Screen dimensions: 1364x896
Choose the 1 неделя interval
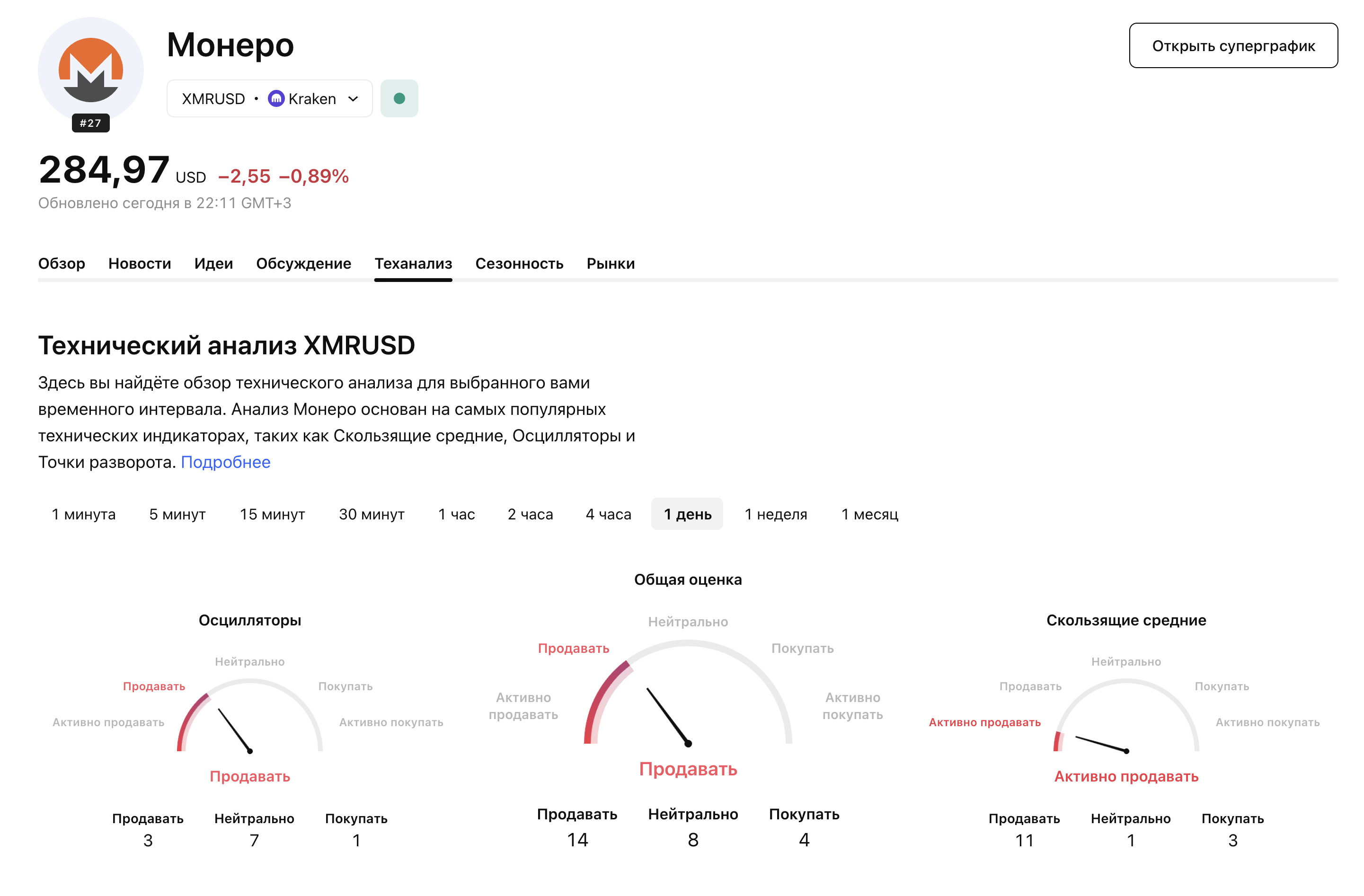775,514
